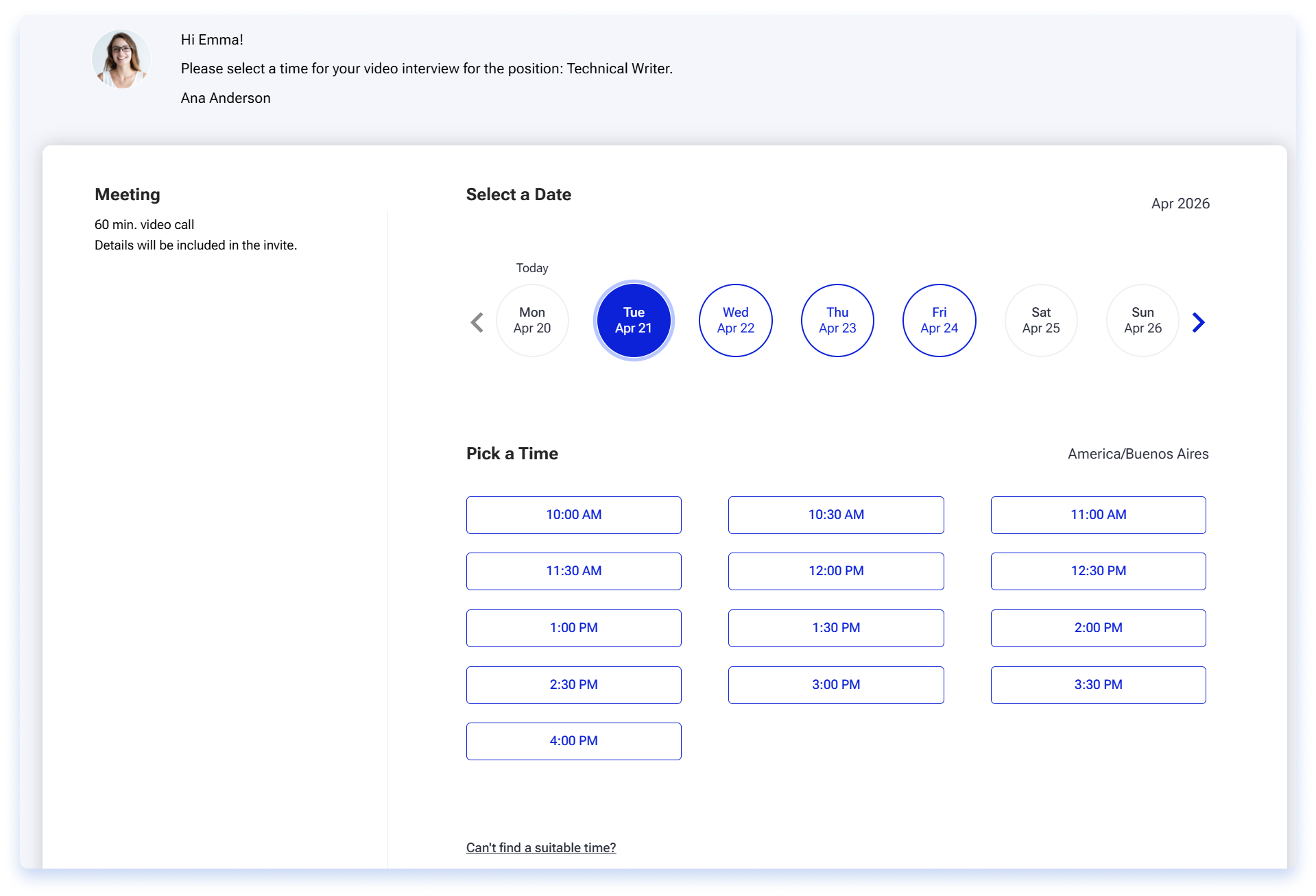This screenshot has height=896, width=1316.
Task: Reserve the 3:00 PM slot
Action: [x=836, y=685]
